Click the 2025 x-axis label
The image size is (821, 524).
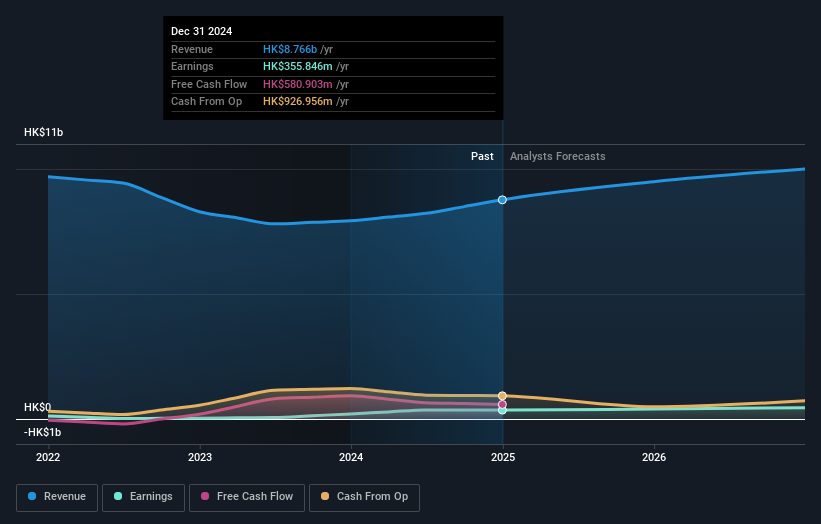point(503,457)
